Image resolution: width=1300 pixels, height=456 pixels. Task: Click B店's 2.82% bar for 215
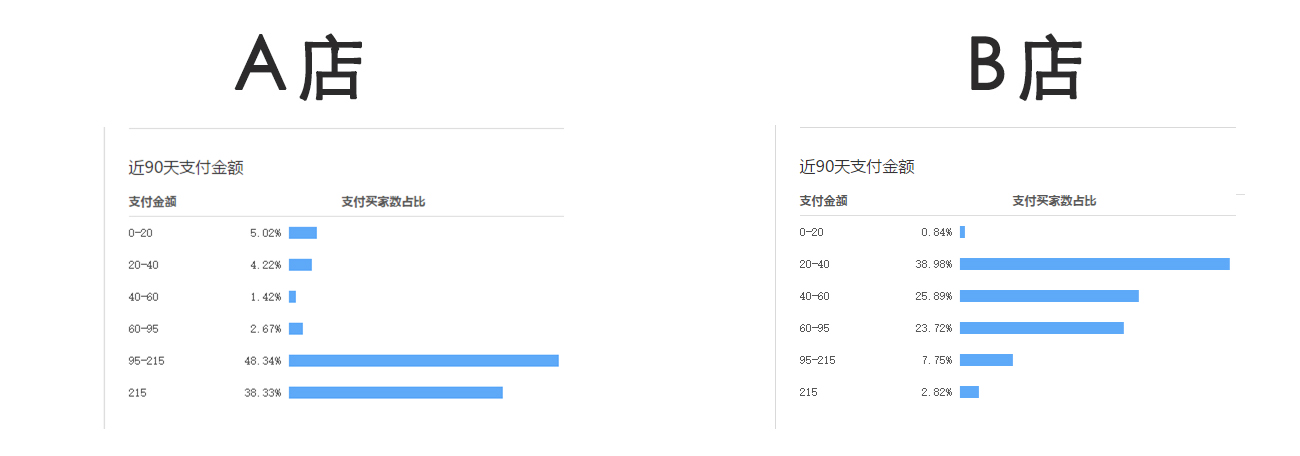(x=969, y=392)
